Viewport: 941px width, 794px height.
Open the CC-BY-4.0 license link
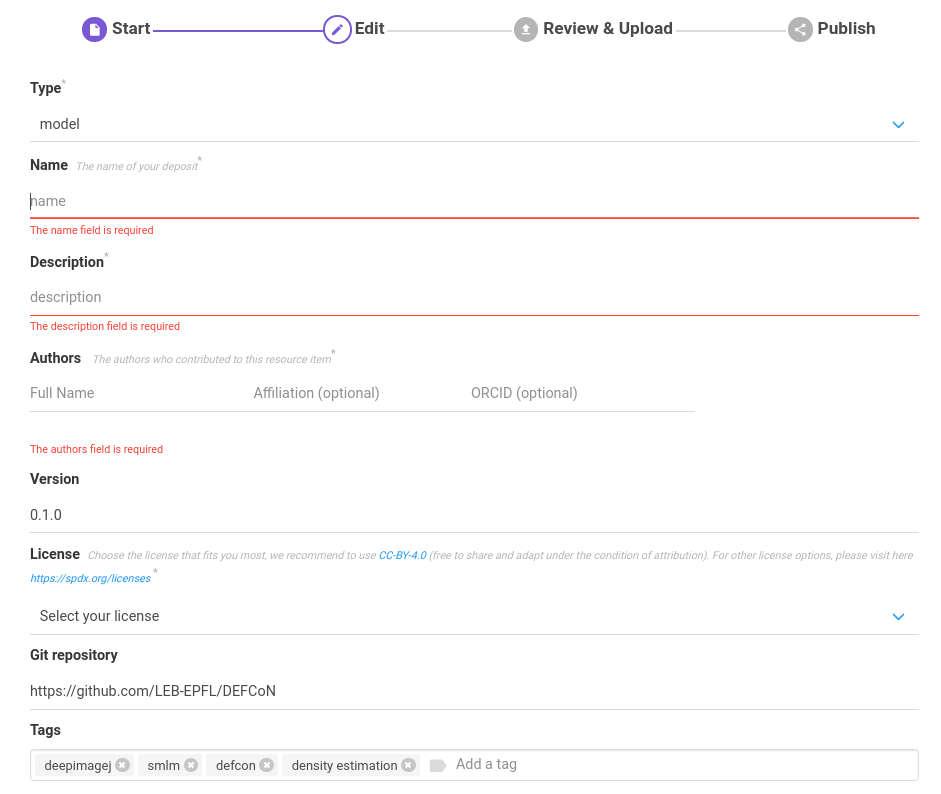[x=403, y=555]
